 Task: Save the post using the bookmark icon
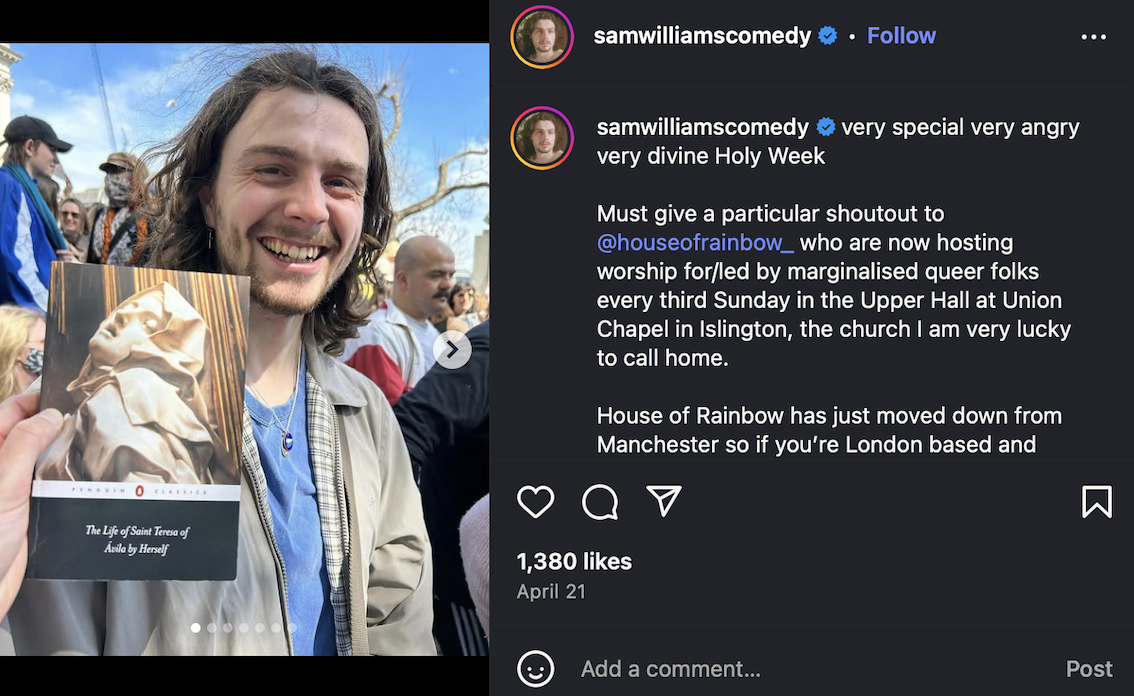pyautogui.click(x=1097, y=503)
